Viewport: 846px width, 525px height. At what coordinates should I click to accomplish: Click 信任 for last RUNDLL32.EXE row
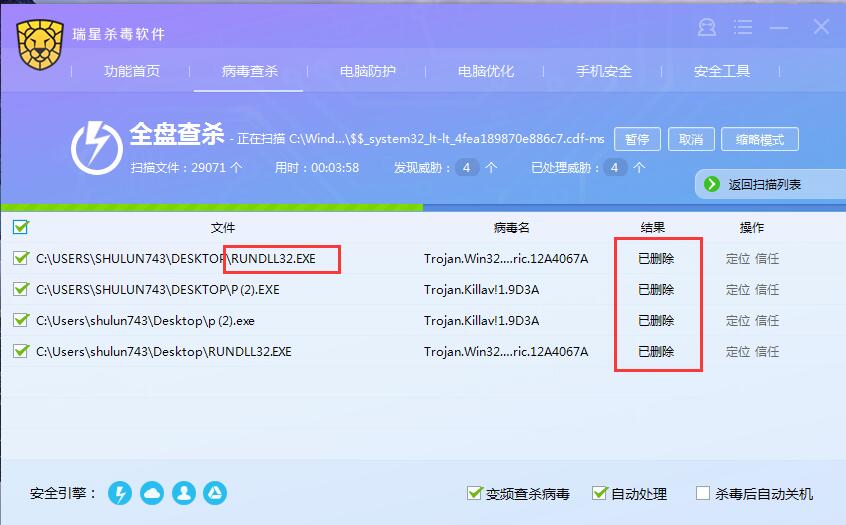tap(767, 352)
